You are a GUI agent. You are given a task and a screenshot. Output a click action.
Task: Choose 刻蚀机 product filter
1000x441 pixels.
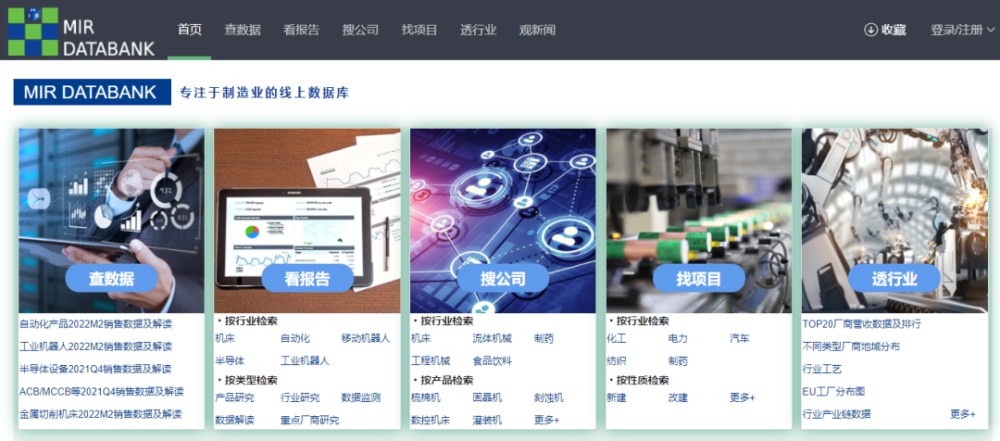(x=548, y=398)
